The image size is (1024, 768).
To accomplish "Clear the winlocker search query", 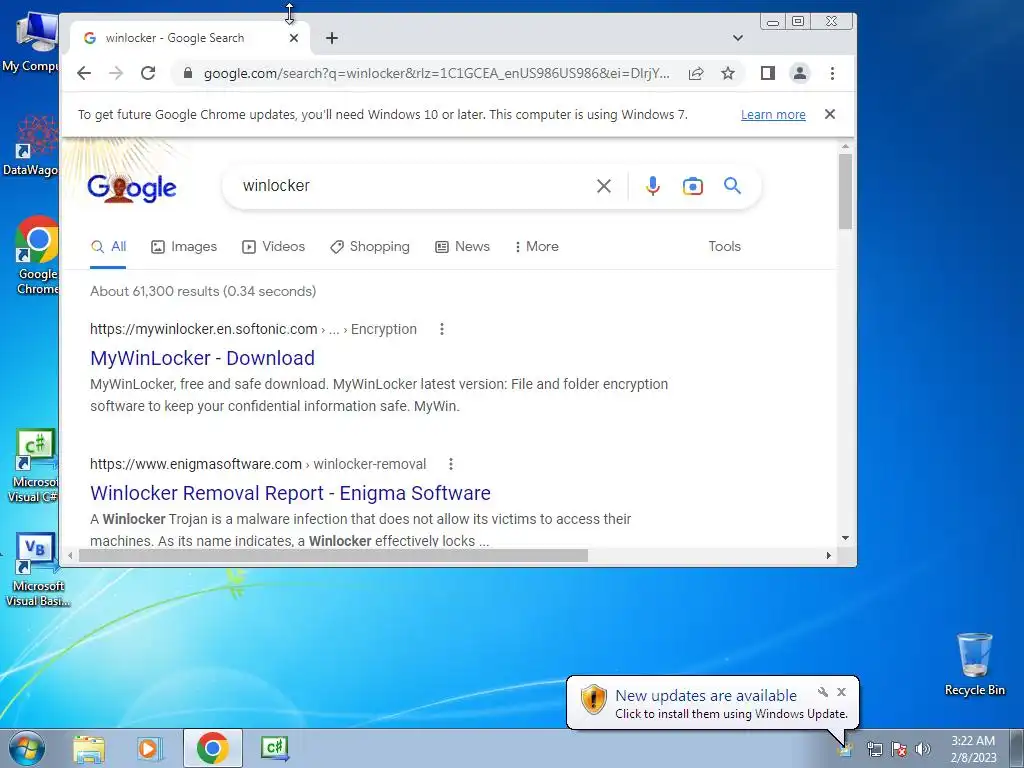I will coord(604,186).
